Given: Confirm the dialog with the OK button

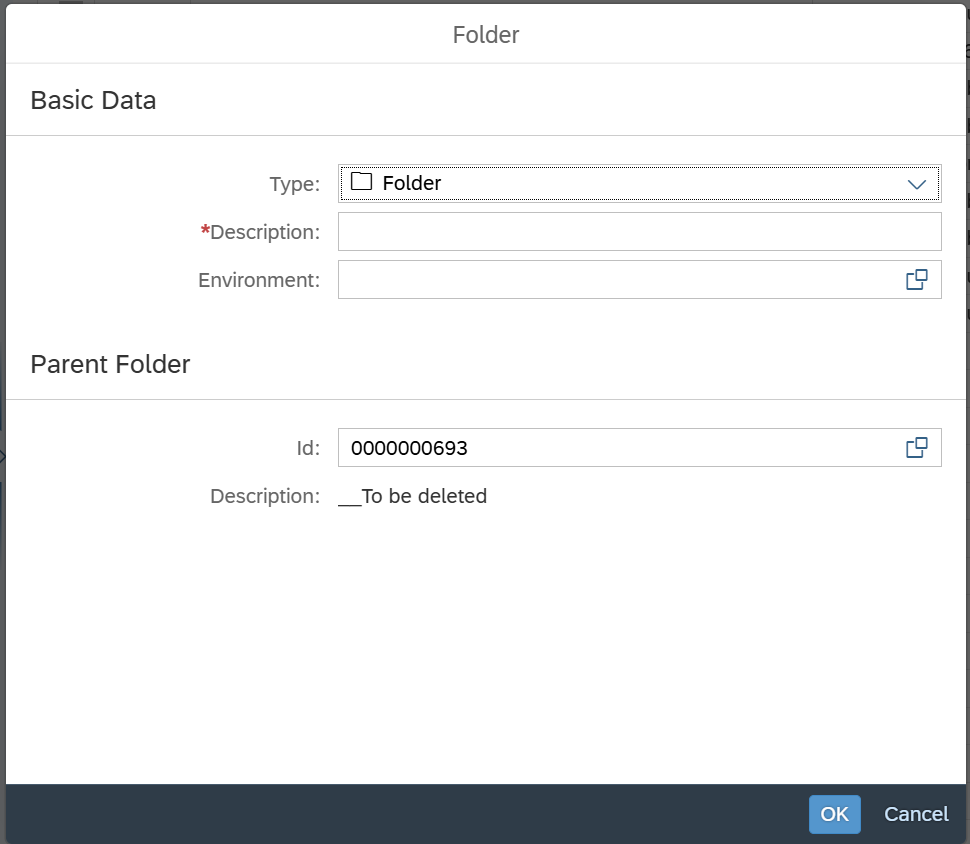Looking at the screenshot, I should pos(834,814).
